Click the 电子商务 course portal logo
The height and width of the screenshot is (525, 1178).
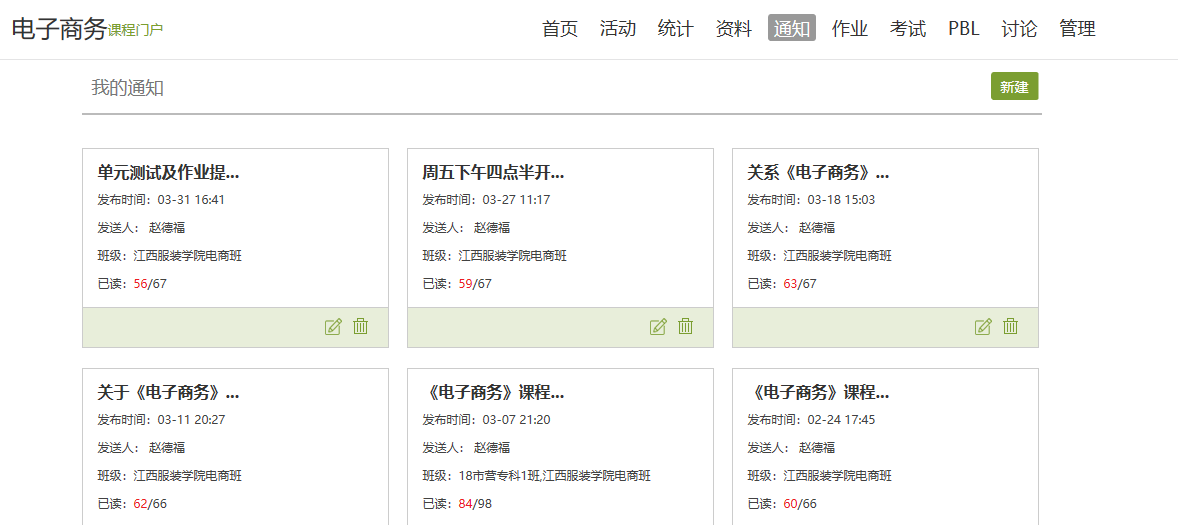click(87, 29)
